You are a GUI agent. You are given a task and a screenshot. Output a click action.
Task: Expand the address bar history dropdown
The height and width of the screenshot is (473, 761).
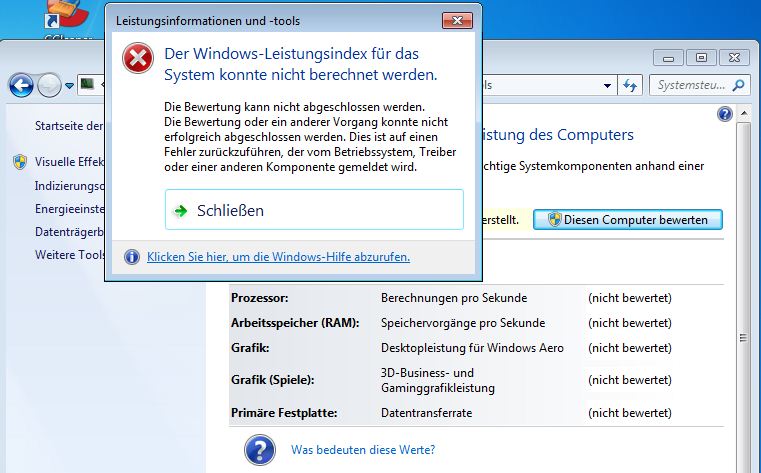click(607, 85)
